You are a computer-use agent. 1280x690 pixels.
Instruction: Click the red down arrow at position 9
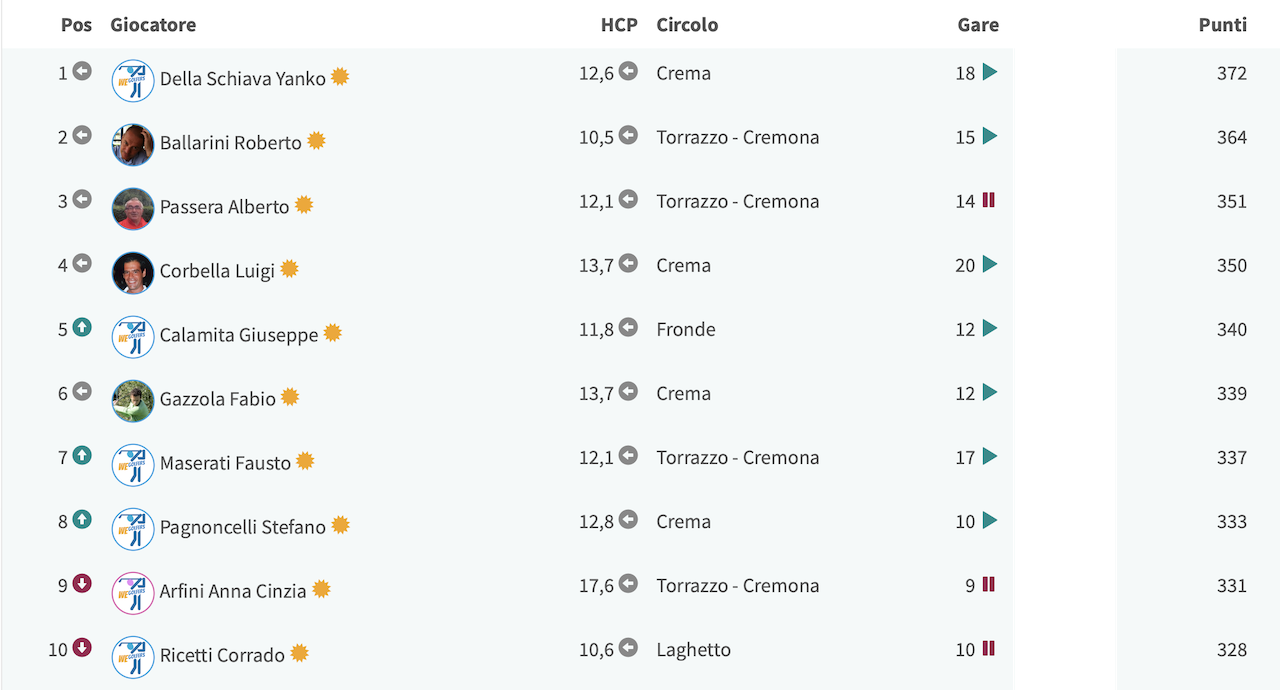coord(82,583)
